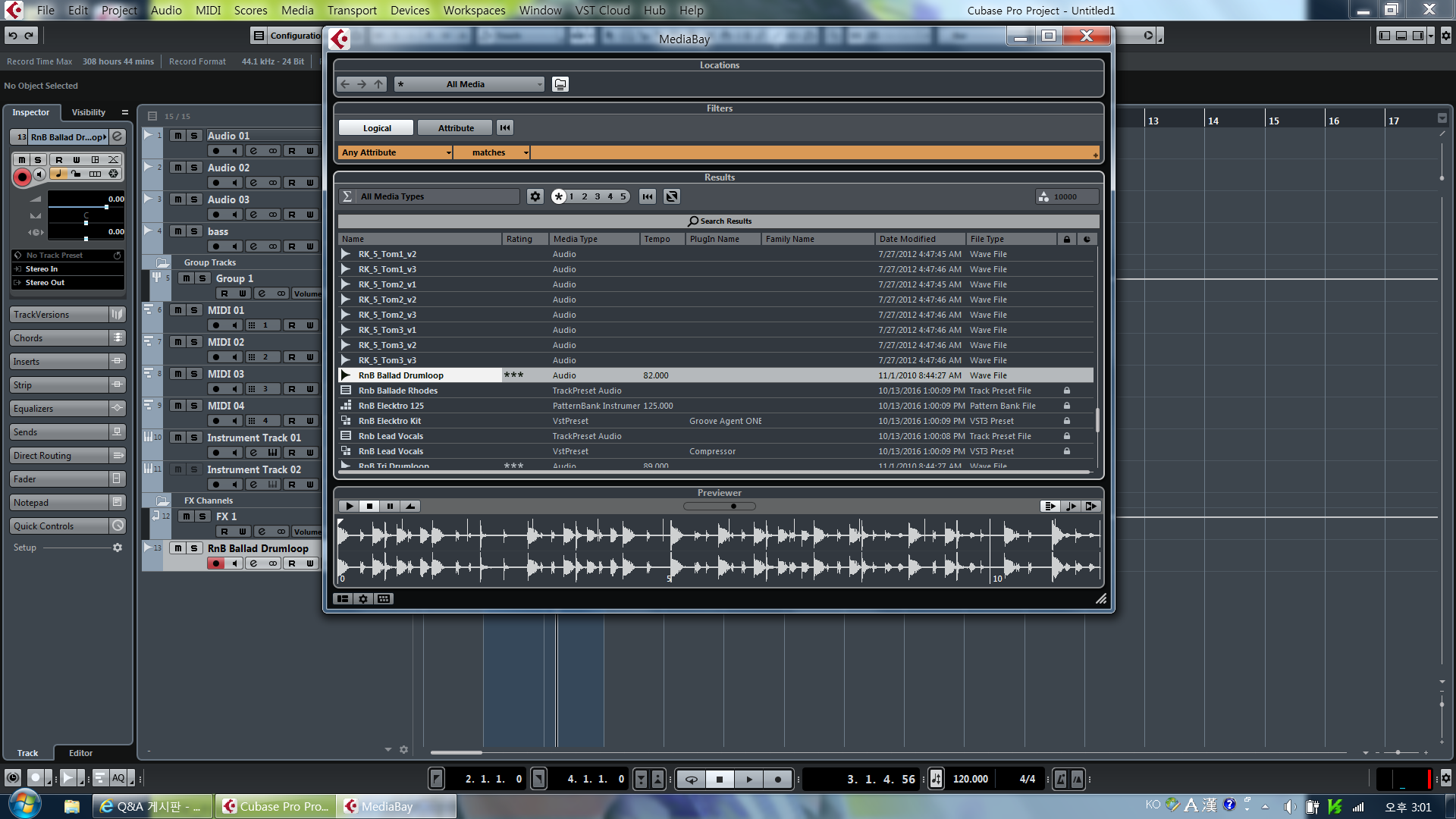Play the sample in MediaBay Previewer
The image size is (1456, 819).
coord(349,506)
